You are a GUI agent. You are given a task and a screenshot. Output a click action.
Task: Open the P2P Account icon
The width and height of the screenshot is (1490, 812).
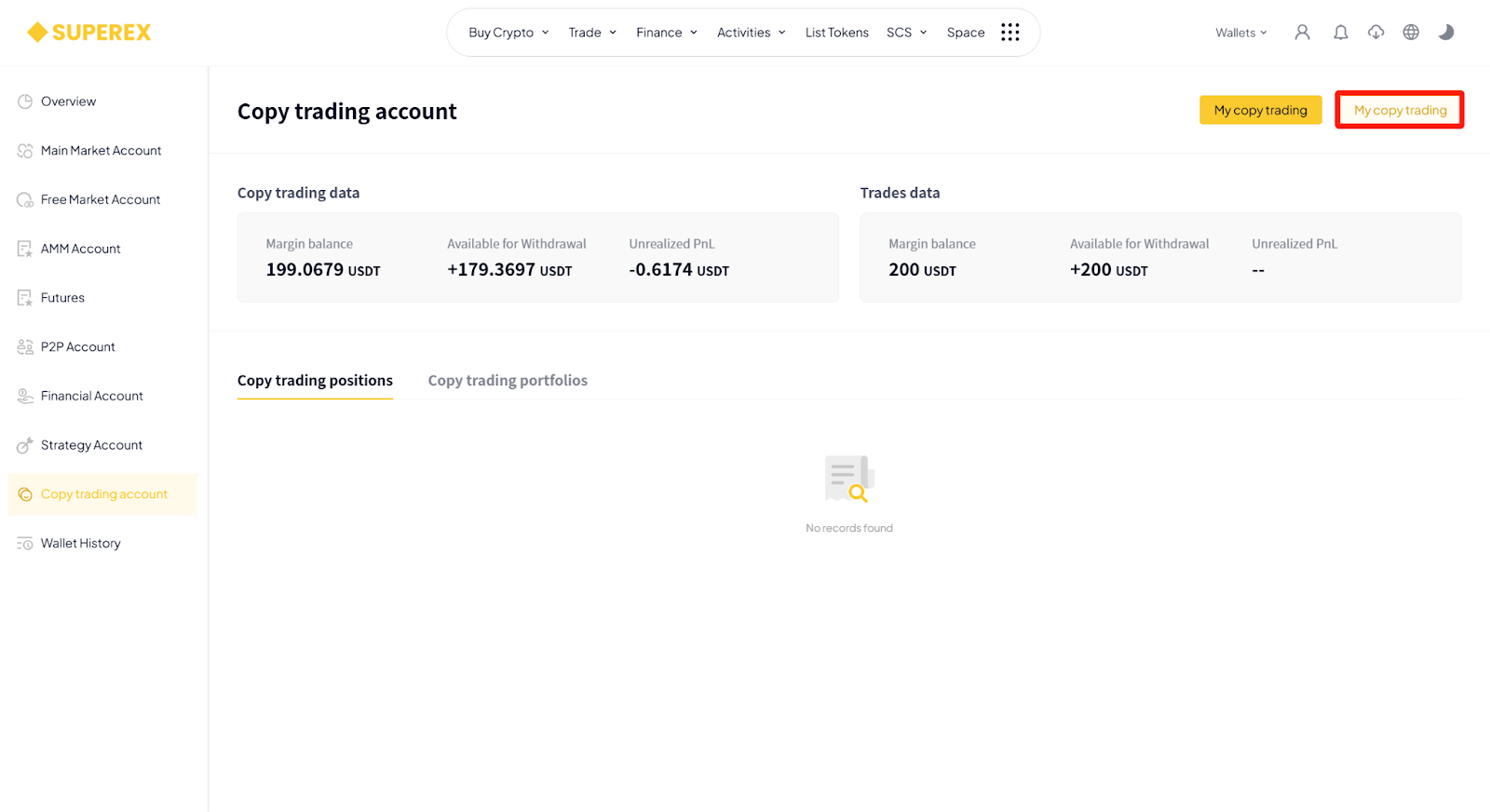click(x=25, y=347)
